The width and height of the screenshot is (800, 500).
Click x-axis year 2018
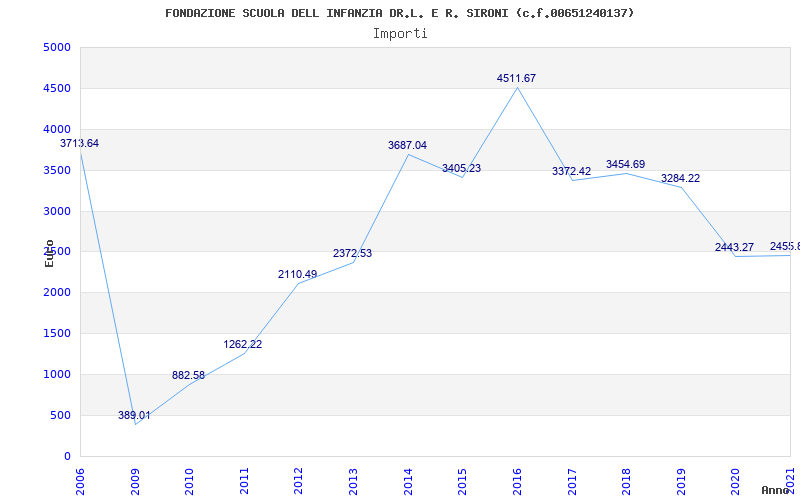[x=626, y=482]
